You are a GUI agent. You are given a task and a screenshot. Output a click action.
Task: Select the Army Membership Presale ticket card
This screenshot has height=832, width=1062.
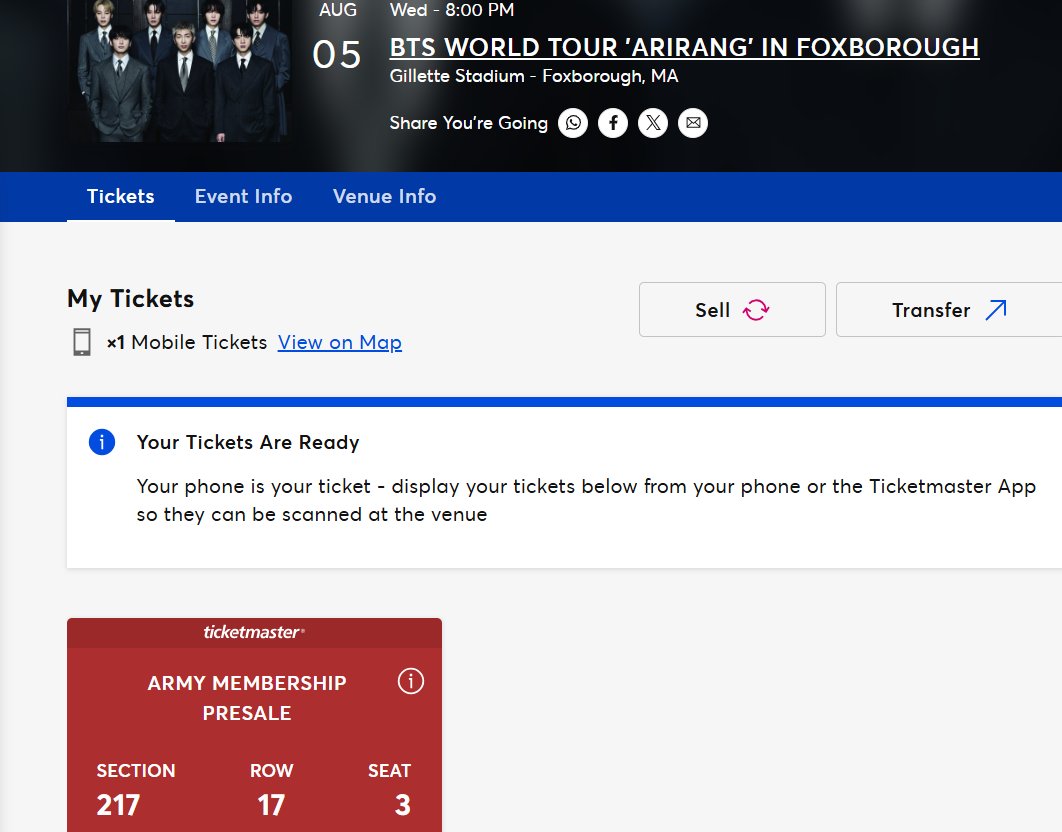tap(255, 725)
